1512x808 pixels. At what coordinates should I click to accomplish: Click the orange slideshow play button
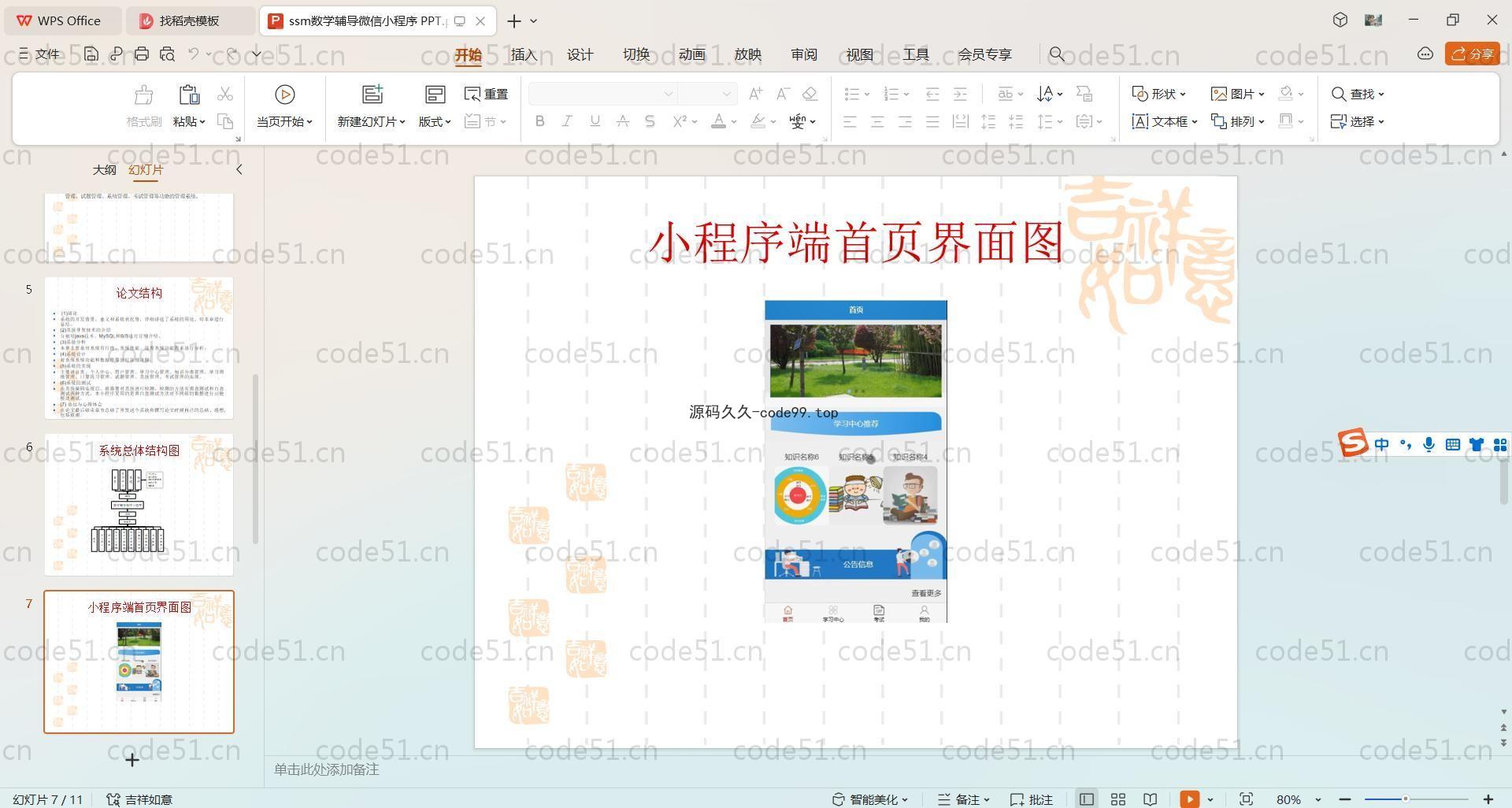click(1189, 799)
